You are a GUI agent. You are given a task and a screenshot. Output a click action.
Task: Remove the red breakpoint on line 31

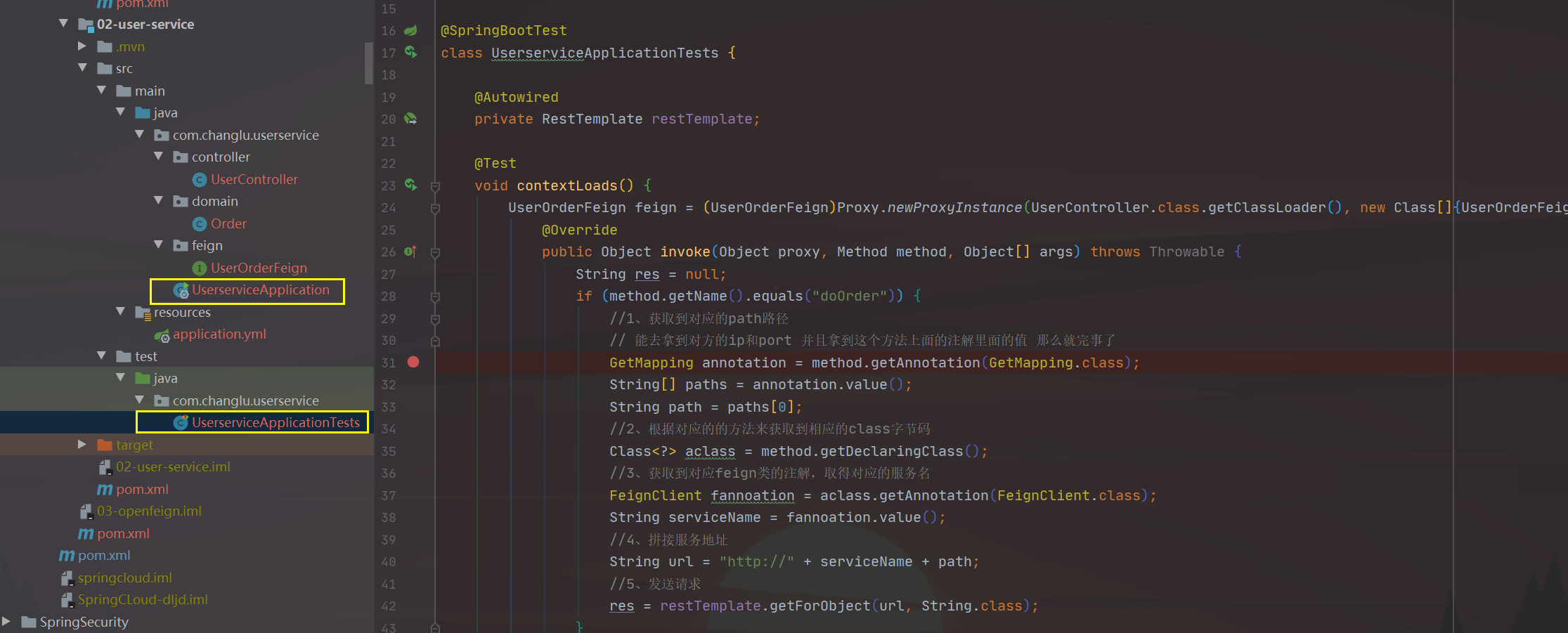(413, 363)
